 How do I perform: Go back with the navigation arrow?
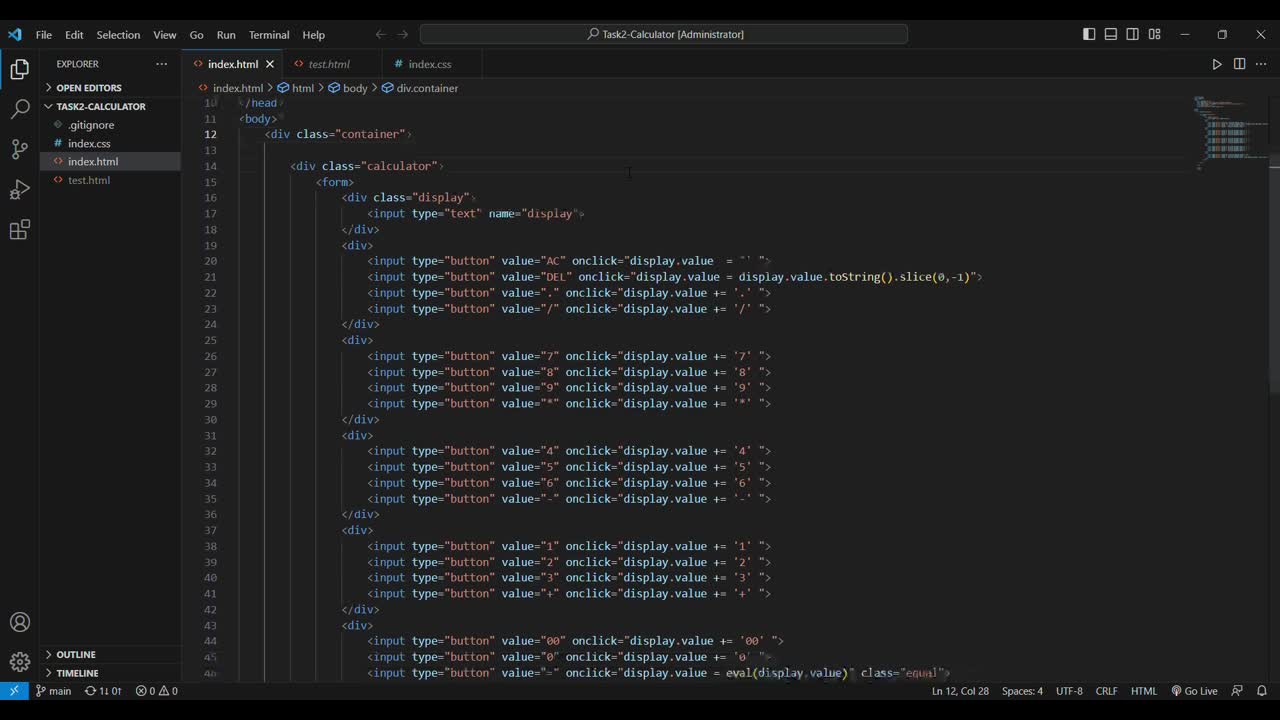click(x=380, y=34)
